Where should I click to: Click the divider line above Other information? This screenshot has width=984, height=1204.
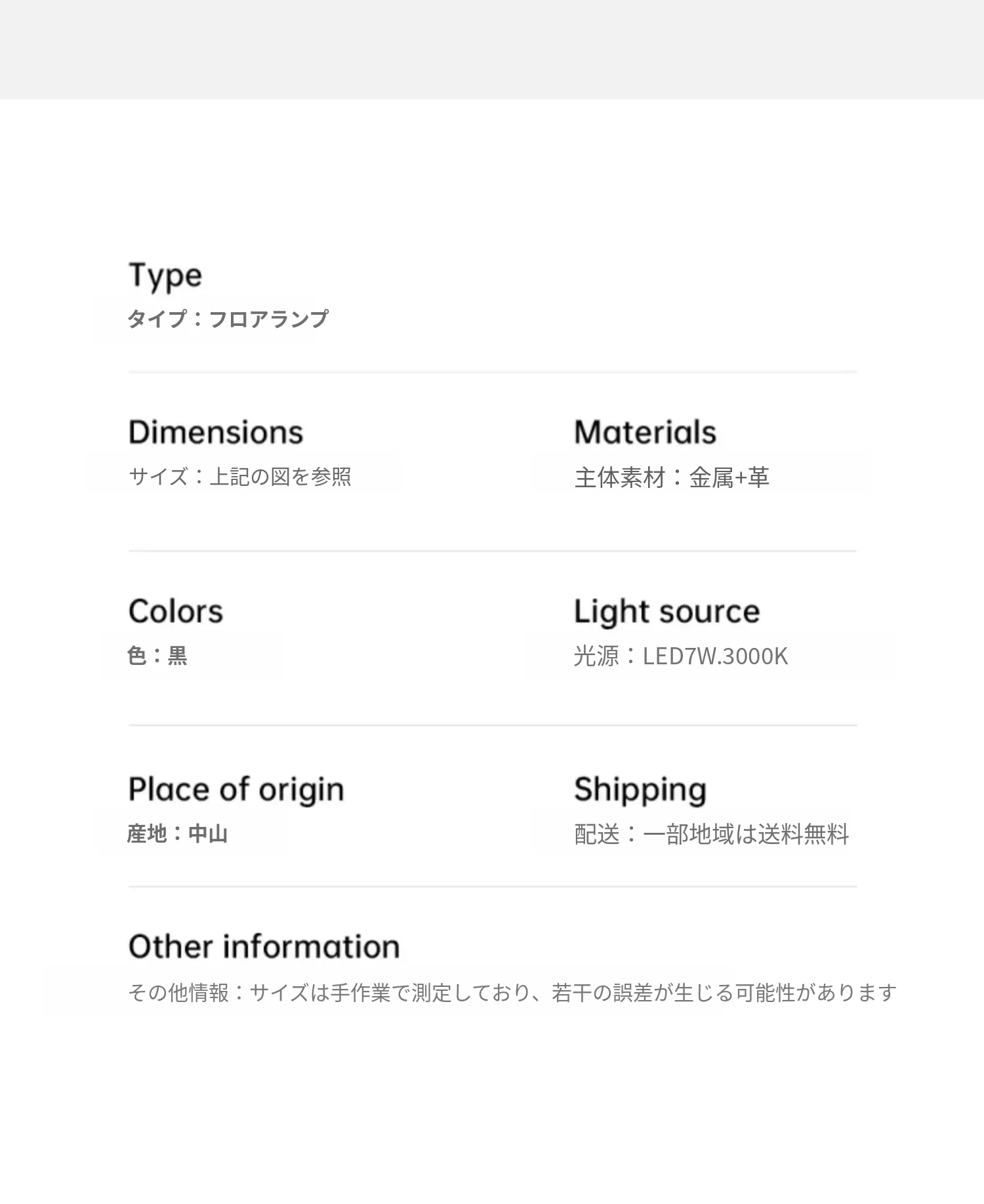tap(492, 887)
